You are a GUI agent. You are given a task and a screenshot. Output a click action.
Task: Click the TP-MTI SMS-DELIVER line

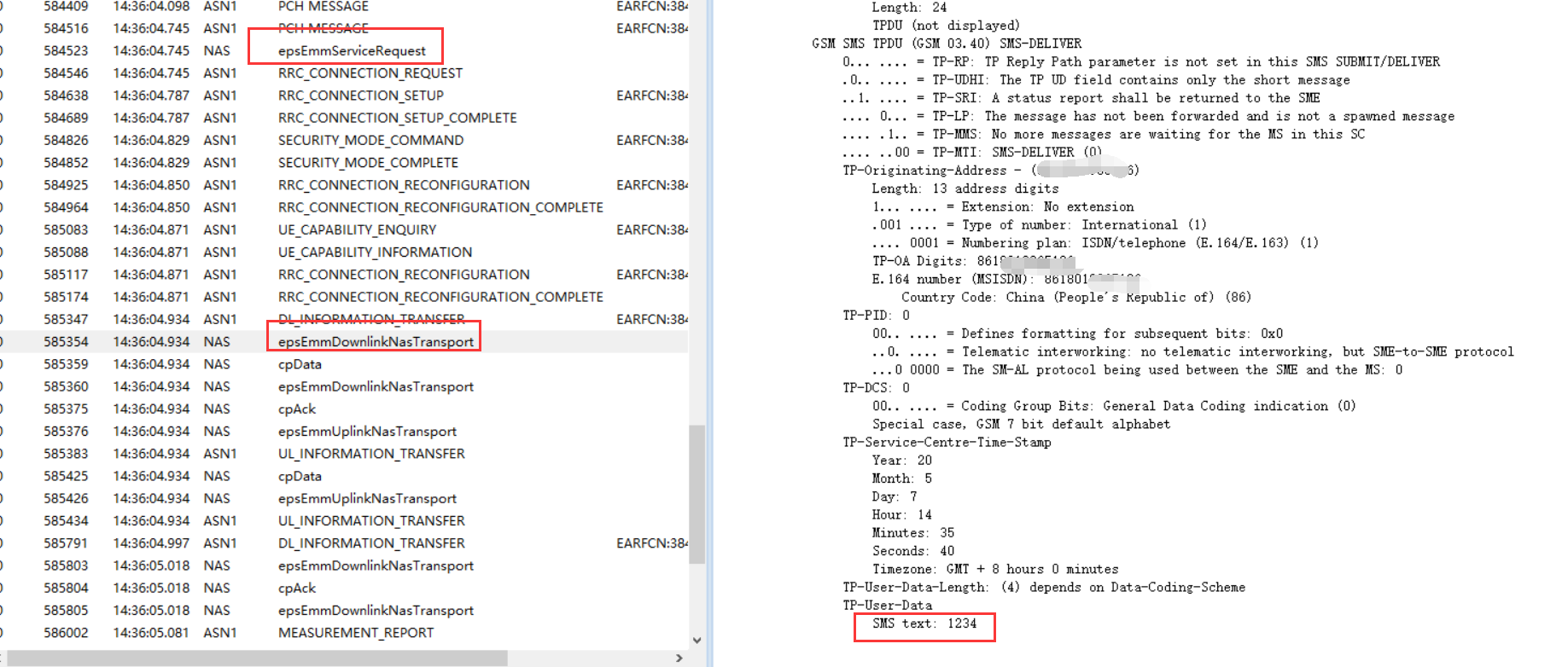click(x=972, y=152)
